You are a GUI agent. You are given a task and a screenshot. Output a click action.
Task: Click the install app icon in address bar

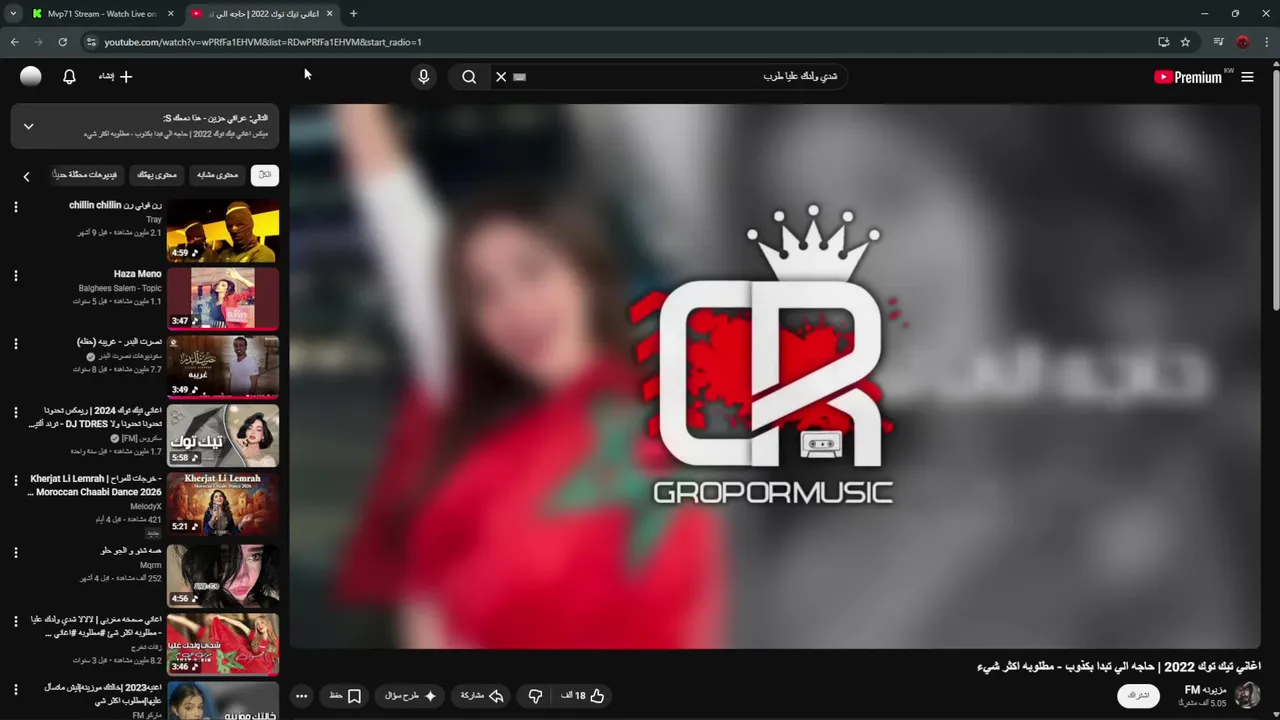point(1163,42)
